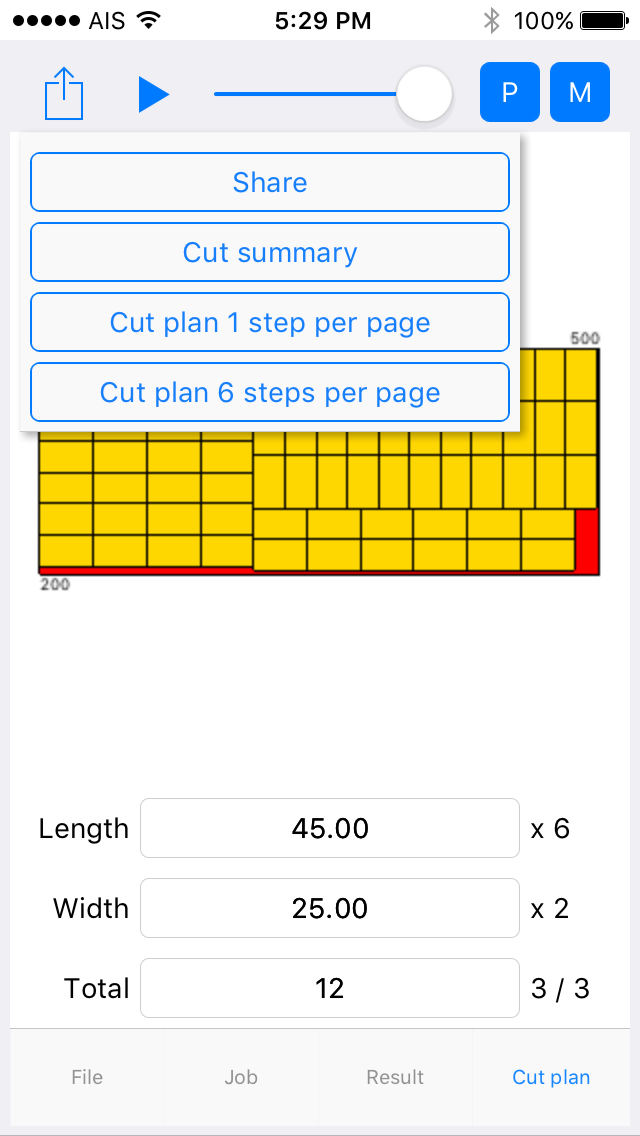
Task: Tap the Length field showing 45.00
Action: pos(330,828)
